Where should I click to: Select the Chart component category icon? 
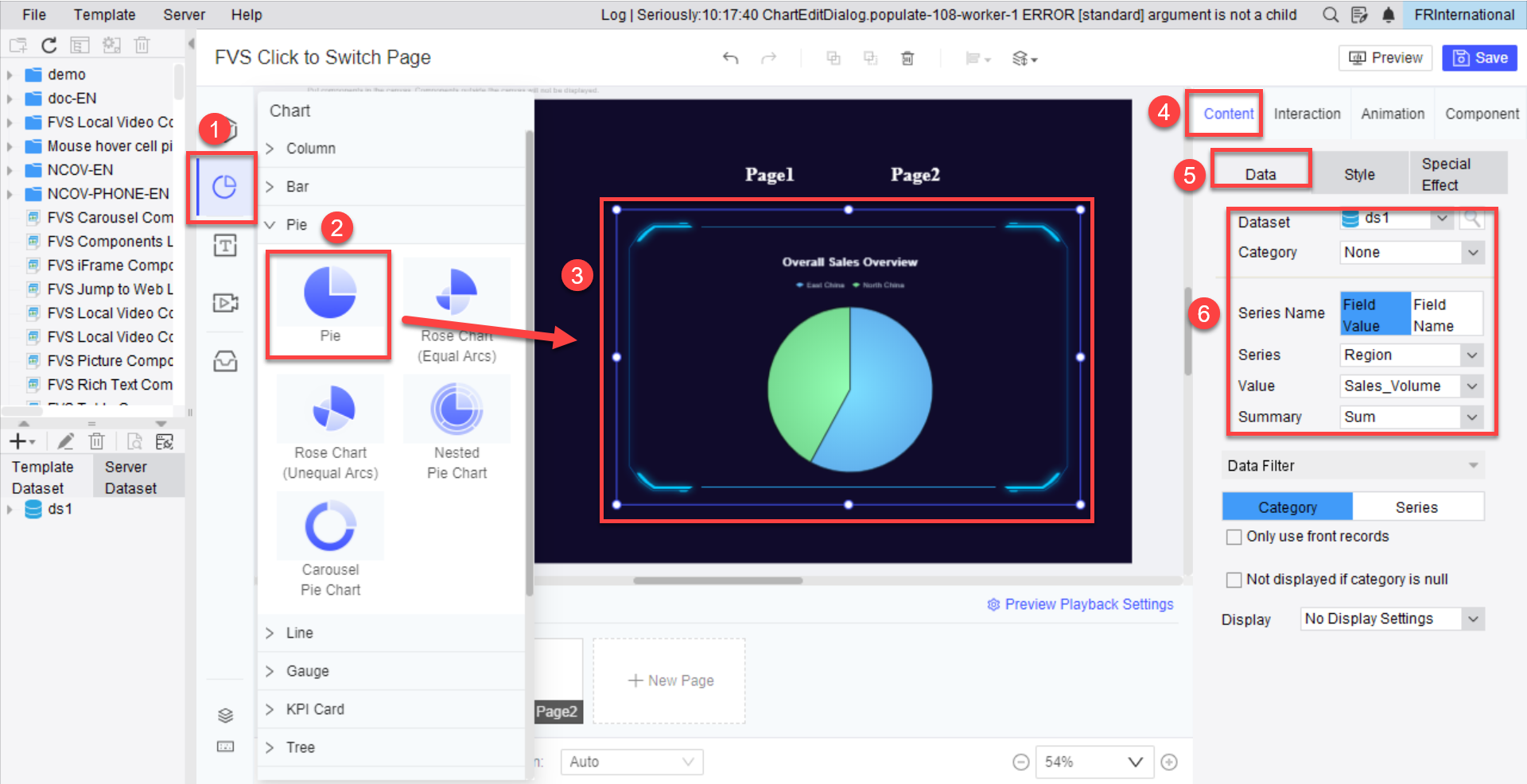[x=225, y=188]
